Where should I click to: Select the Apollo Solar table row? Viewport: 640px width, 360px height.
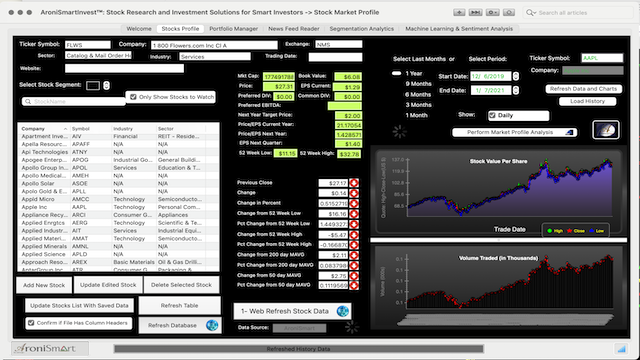coord(118,183)
